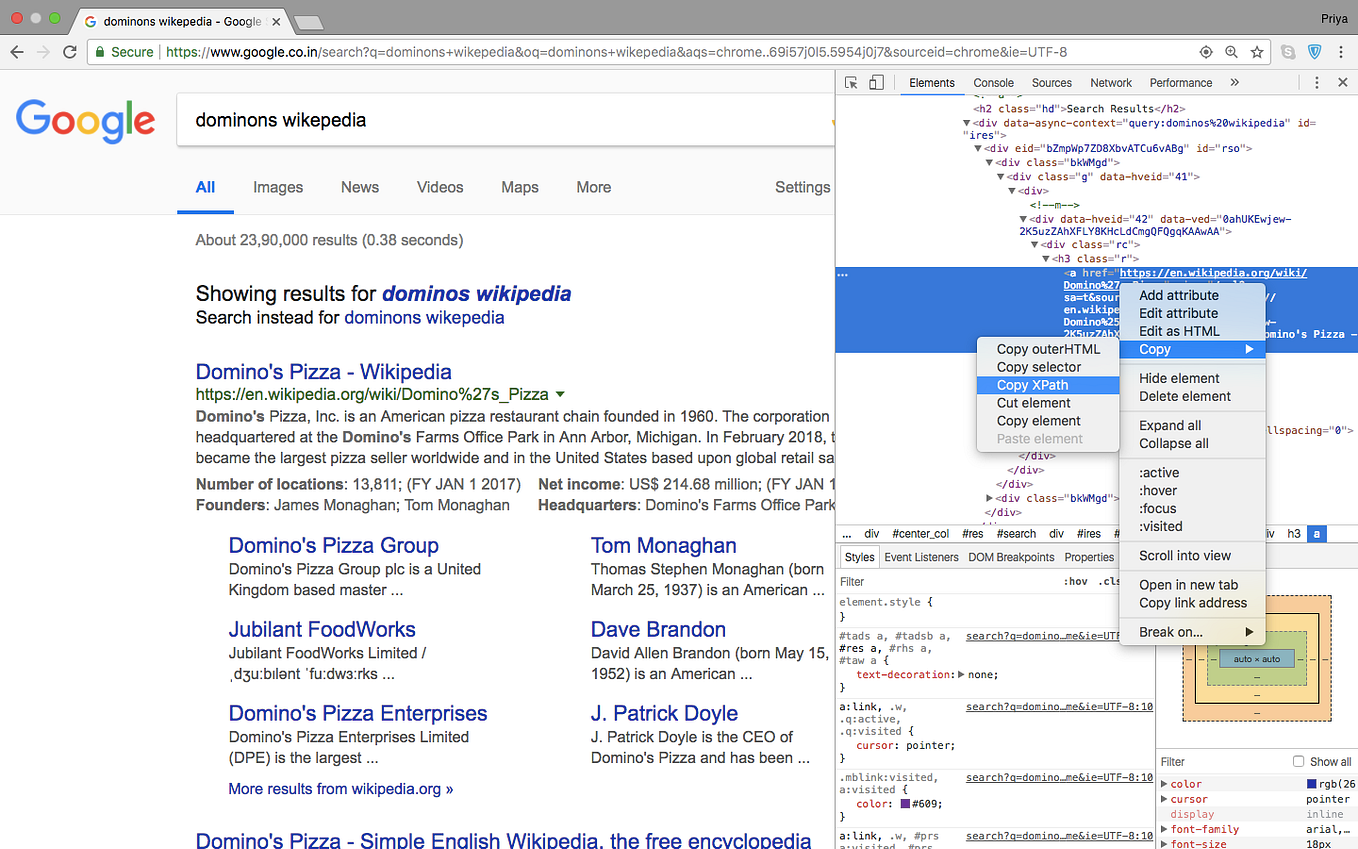The image size is (1358, 849).
Task: Collapse the div class="g" data-hveid="41" node
Action: (x=1000, y=176)
